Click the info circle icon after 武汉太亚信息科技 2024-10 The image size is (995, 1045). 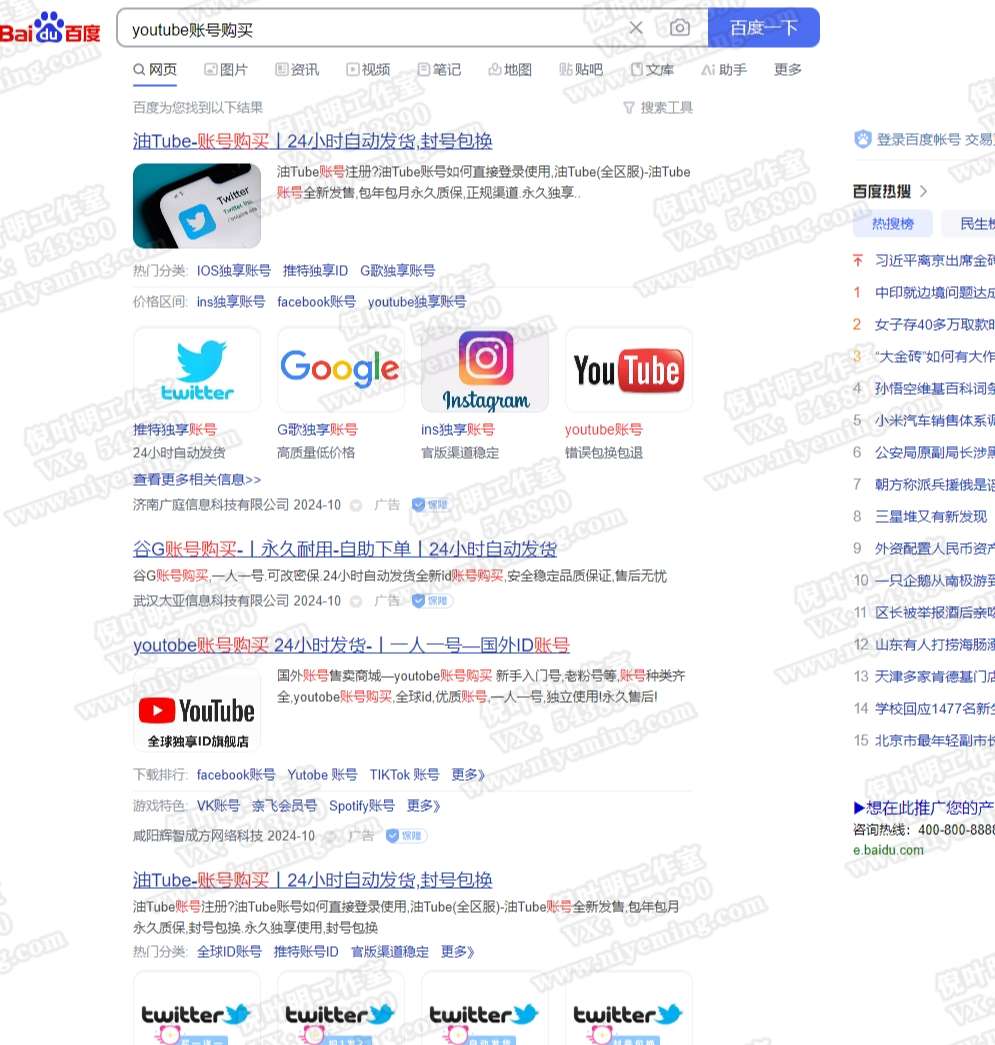(x=356, y=602)
